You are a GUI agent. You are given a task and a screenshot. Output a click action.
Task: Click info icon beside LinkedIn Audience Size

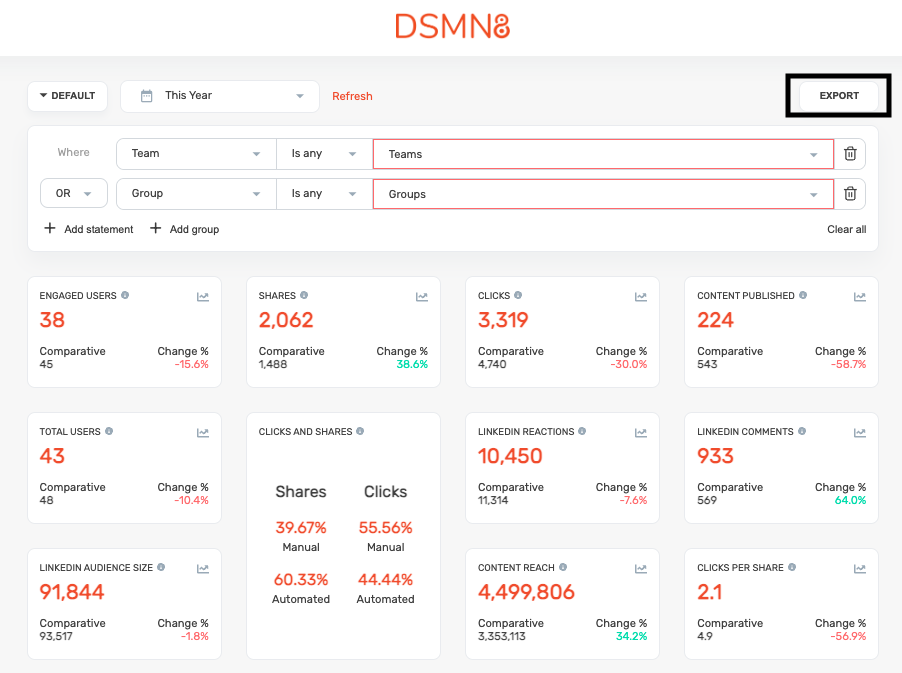(x=161, y=568)
